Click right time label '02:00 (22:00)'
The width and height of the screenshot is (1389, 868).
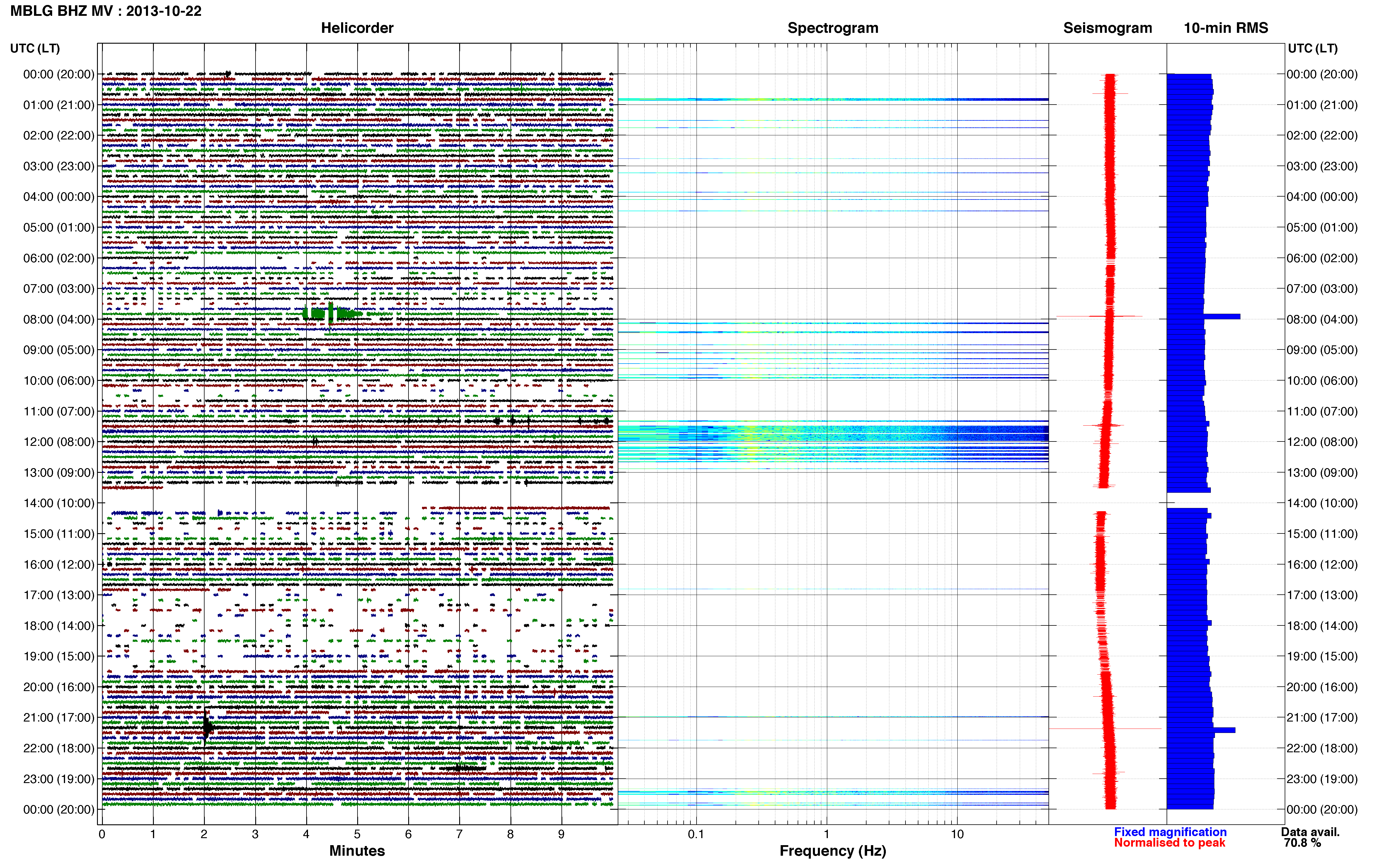point(1322,135)
